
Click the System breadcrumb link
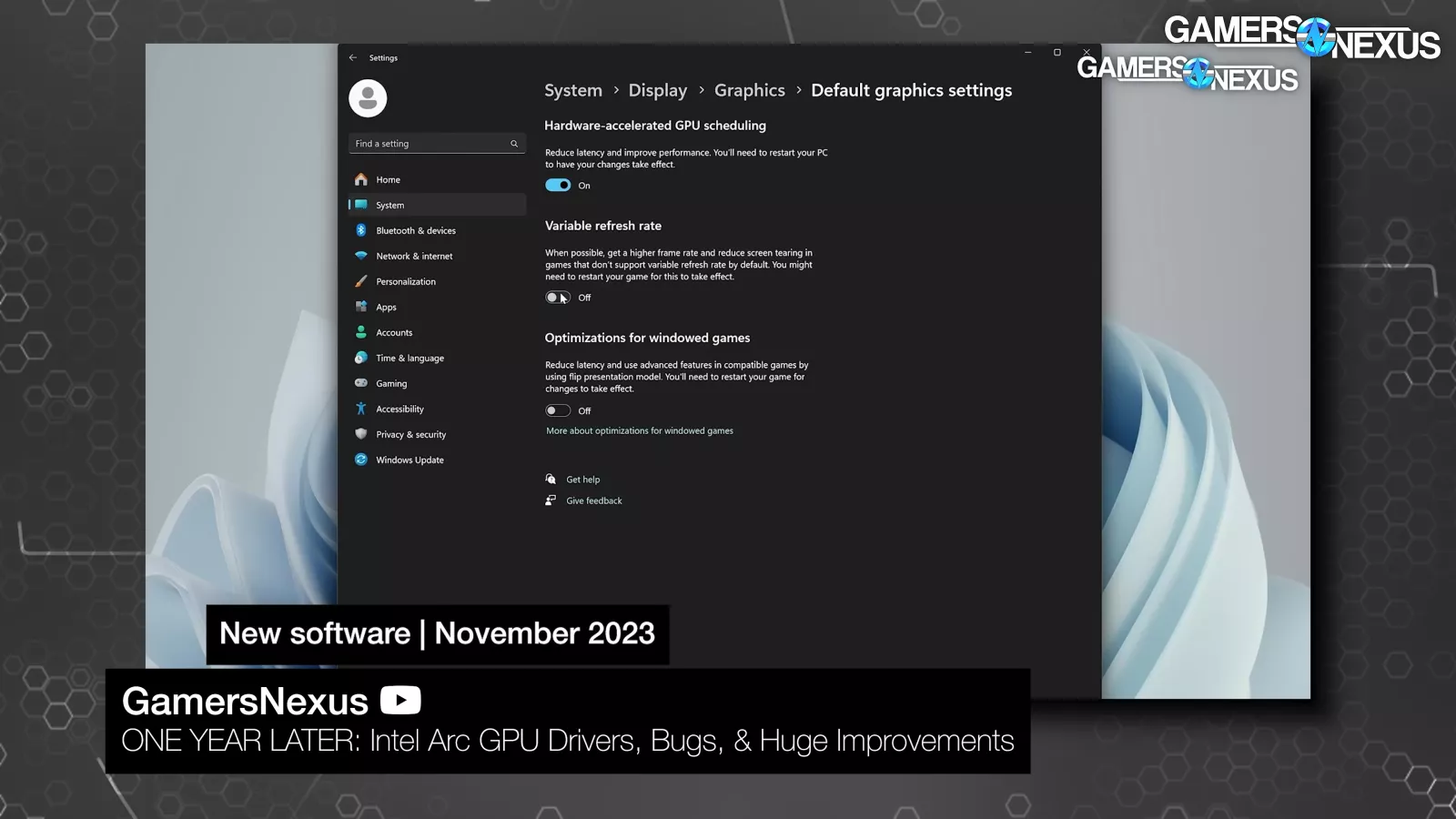tap(573, 90)
